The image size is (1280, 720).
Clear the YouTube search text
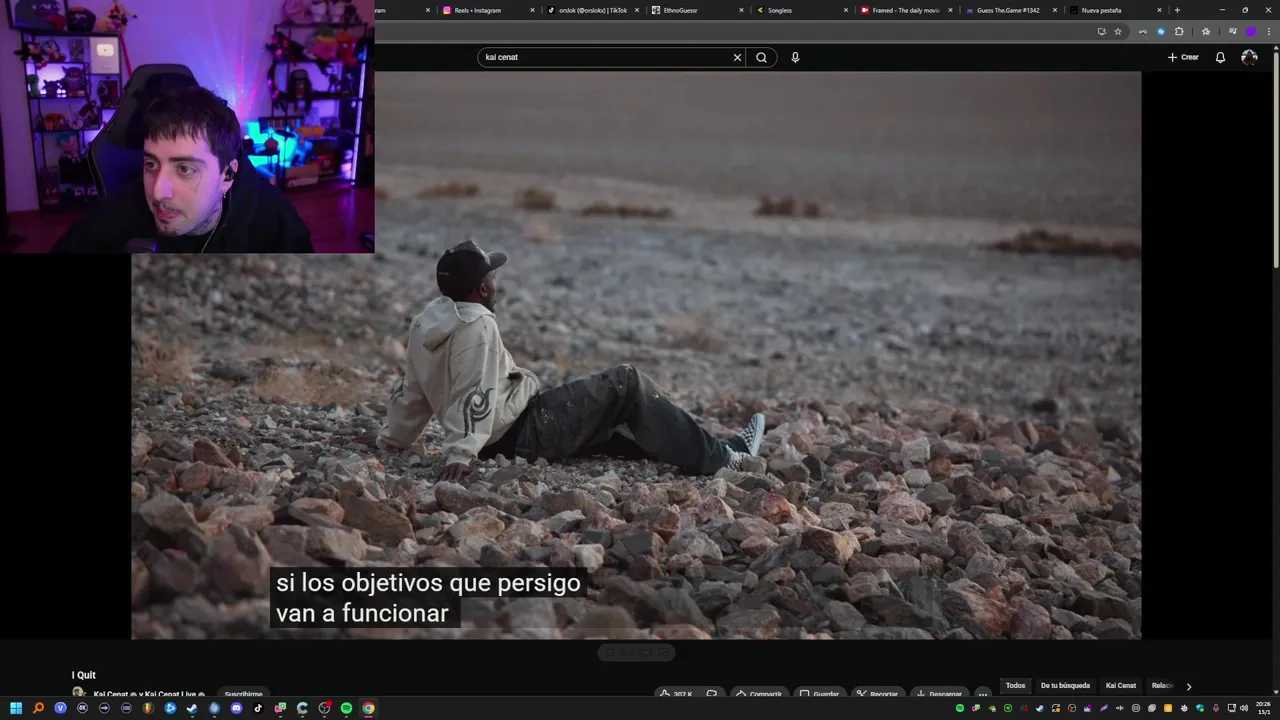click(x=738, y=57)
